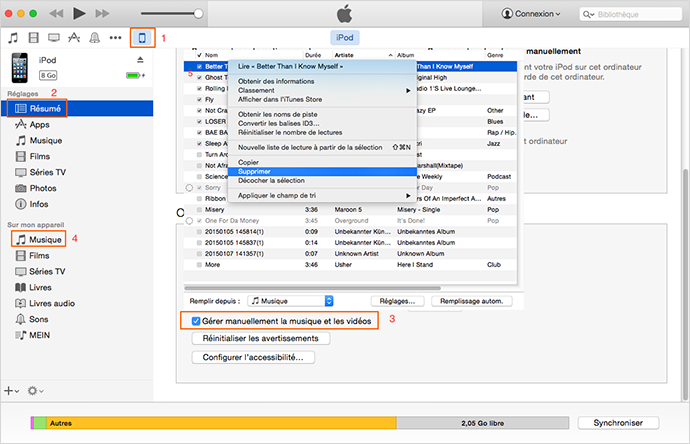Sort the list by the Artiste column
690x444 pixels.
(x=363, y=55)
